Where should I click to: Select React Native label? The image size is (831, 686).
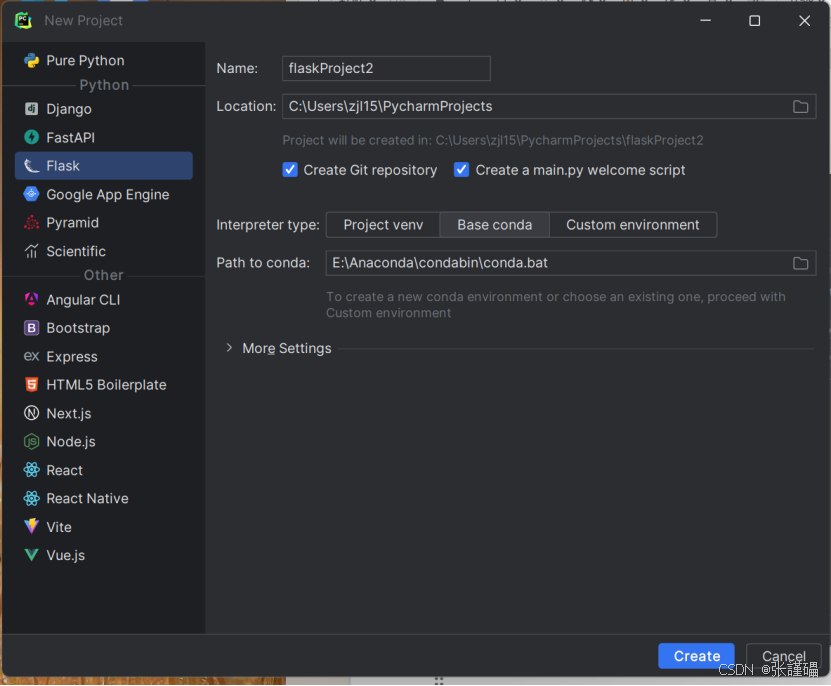87,498
